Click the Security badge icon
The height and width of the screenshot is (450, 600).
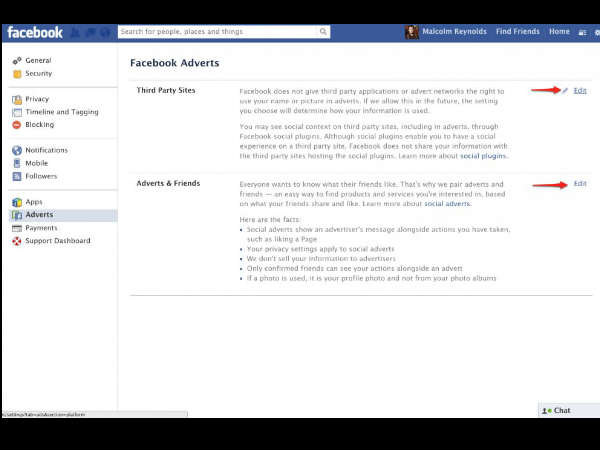(17, 74)
